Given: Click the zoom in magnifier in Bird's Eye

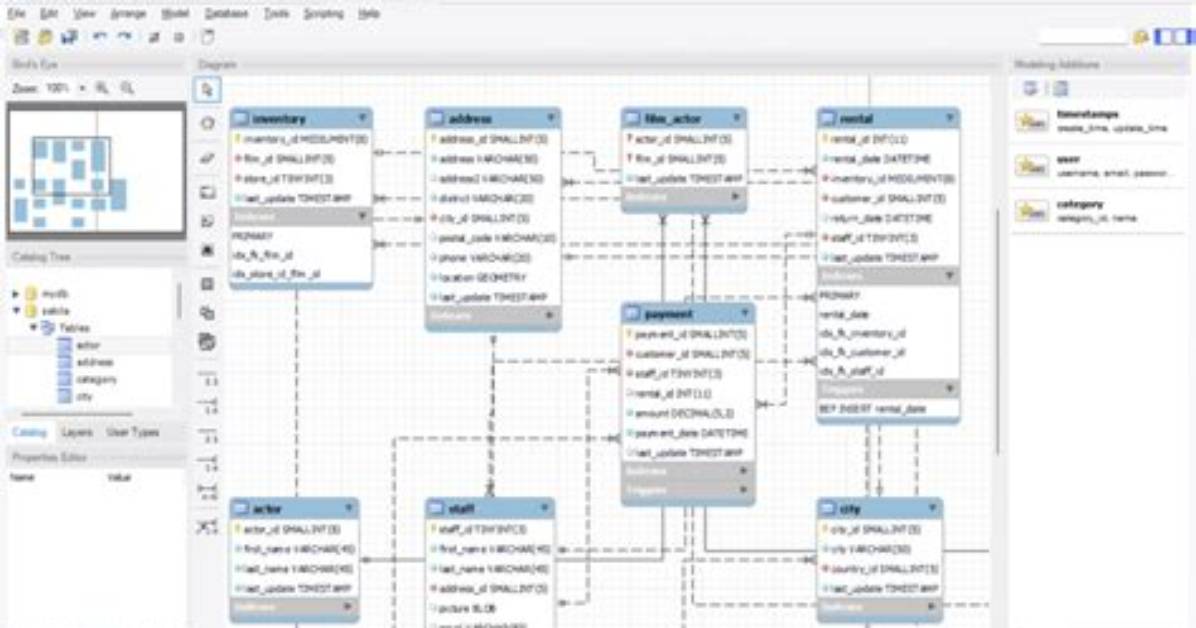Looking at the screenshot, I should (102, 89).
